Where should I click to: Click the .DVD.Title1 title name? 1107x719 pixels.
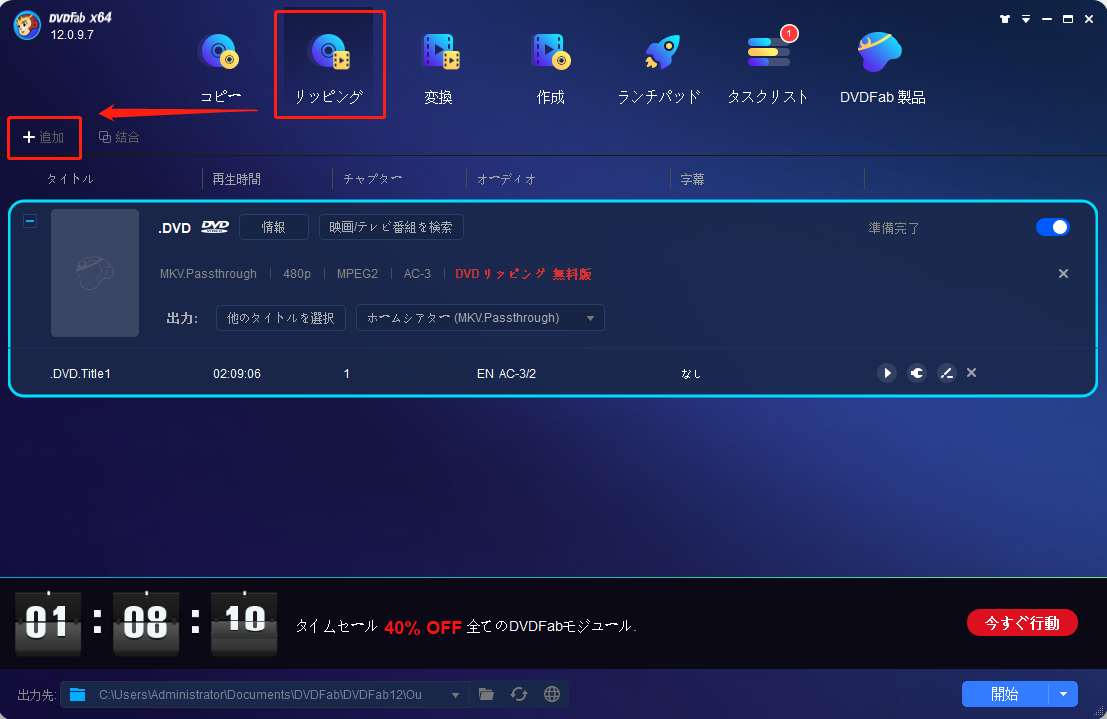[x=80, y=374]
